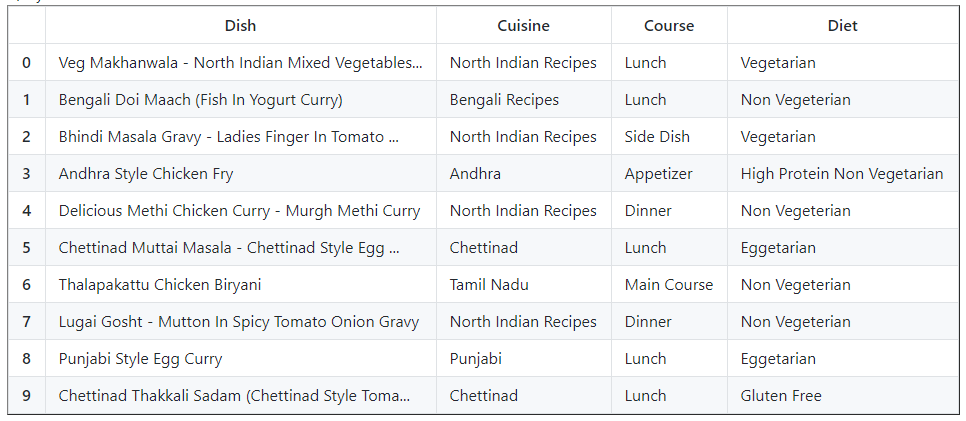The height and width of the screenshot is (421, 966).
Task: Click the Dish column header
Action: pyautogui.click(x=240, y=26)
